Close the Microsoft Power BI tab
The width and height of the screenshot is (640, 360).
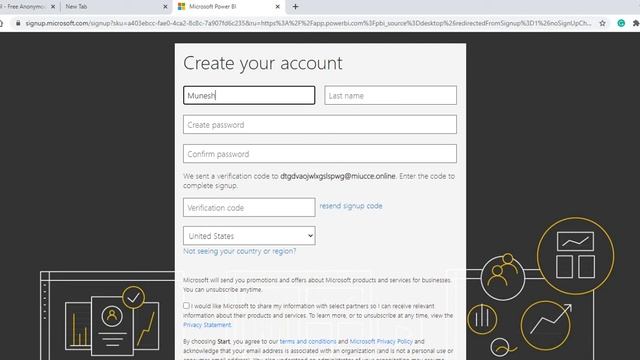point(278,7)
